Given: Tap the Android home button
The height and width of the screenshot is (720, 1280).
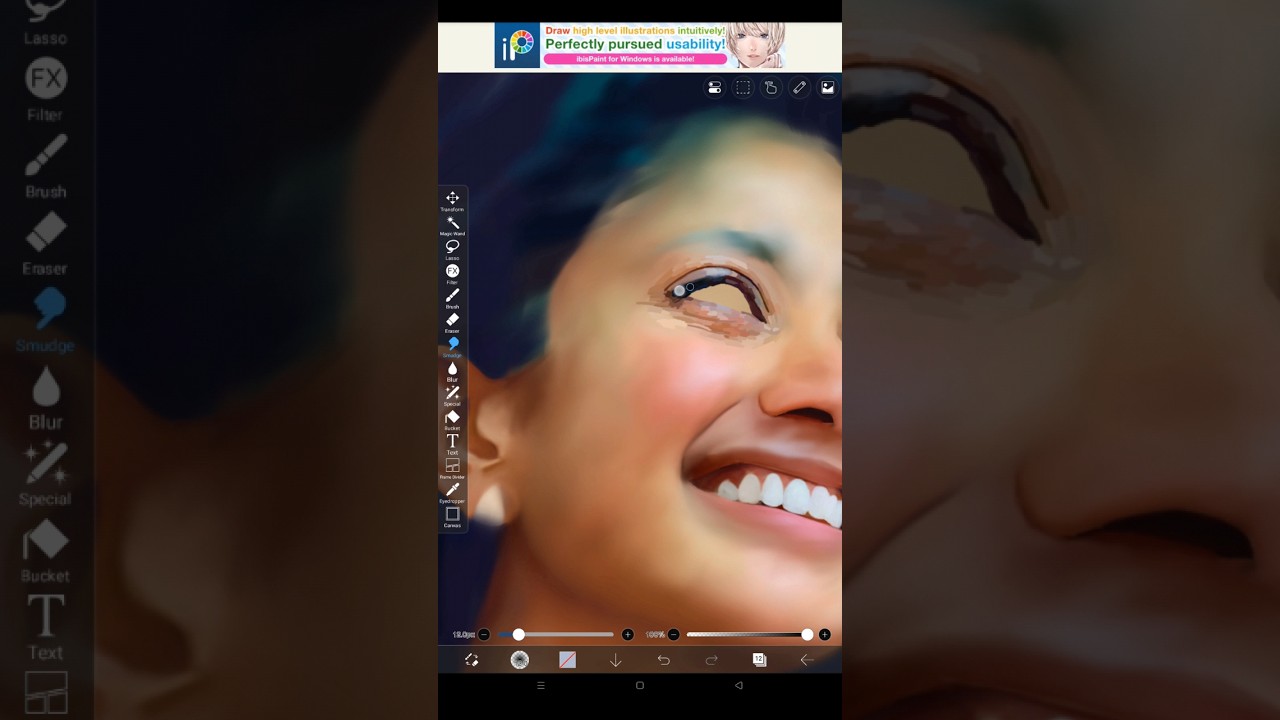Looking at the screenshot, I should (x=640, y=686).
